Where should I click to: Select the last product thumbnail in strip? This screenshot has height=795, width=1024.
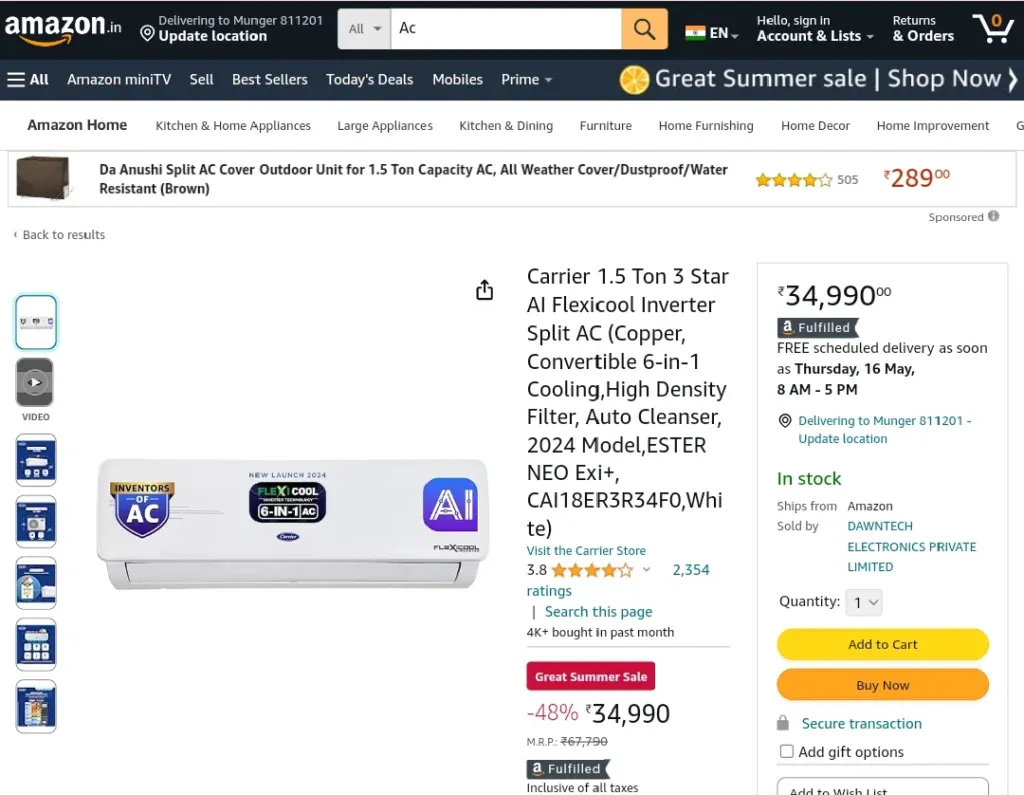point(36,706)
